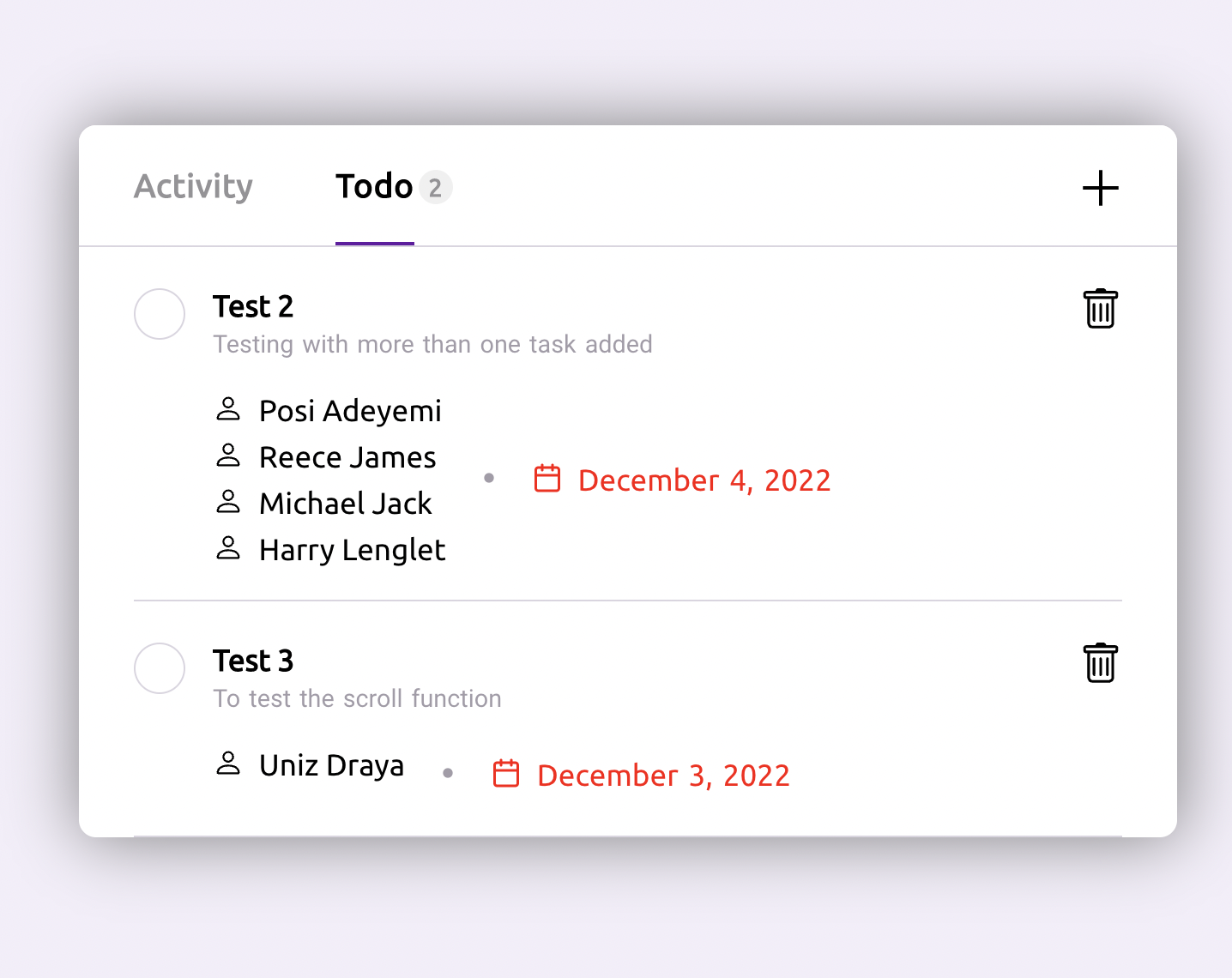Open the Test 3 task title

point(253,661)
